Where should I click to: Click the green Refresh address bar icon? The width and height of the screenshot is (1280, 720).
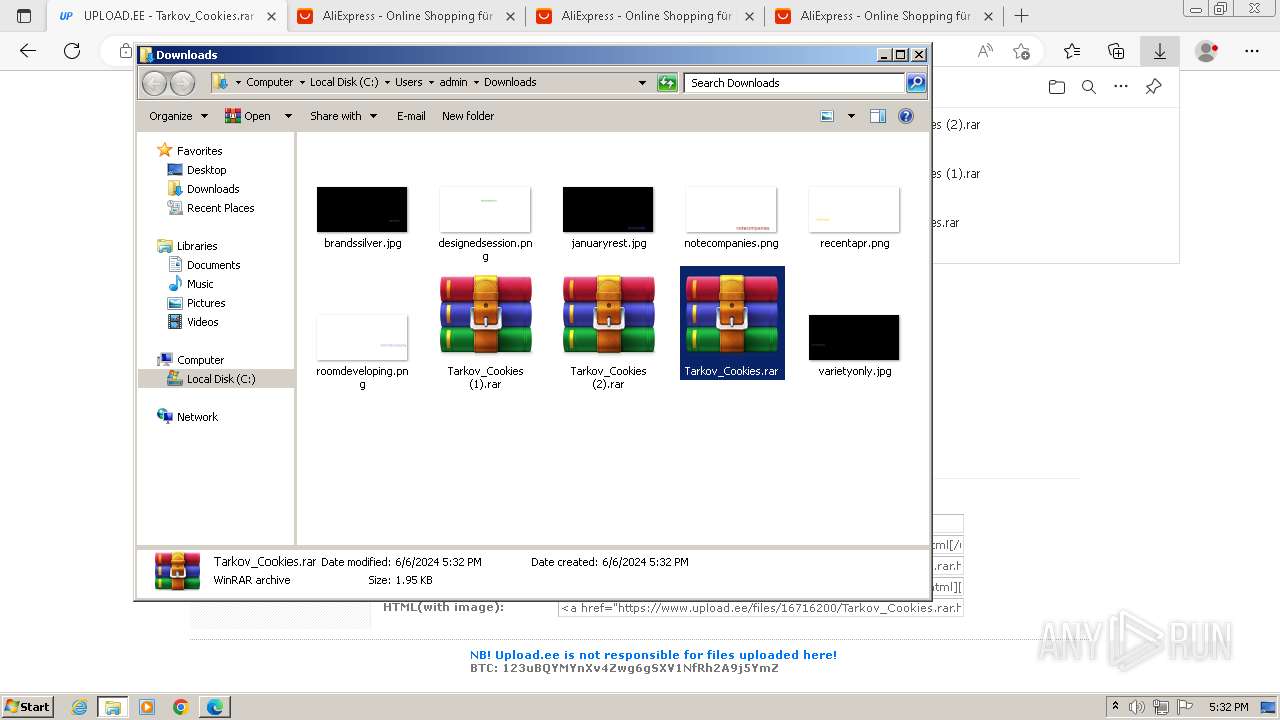point(667,83)
